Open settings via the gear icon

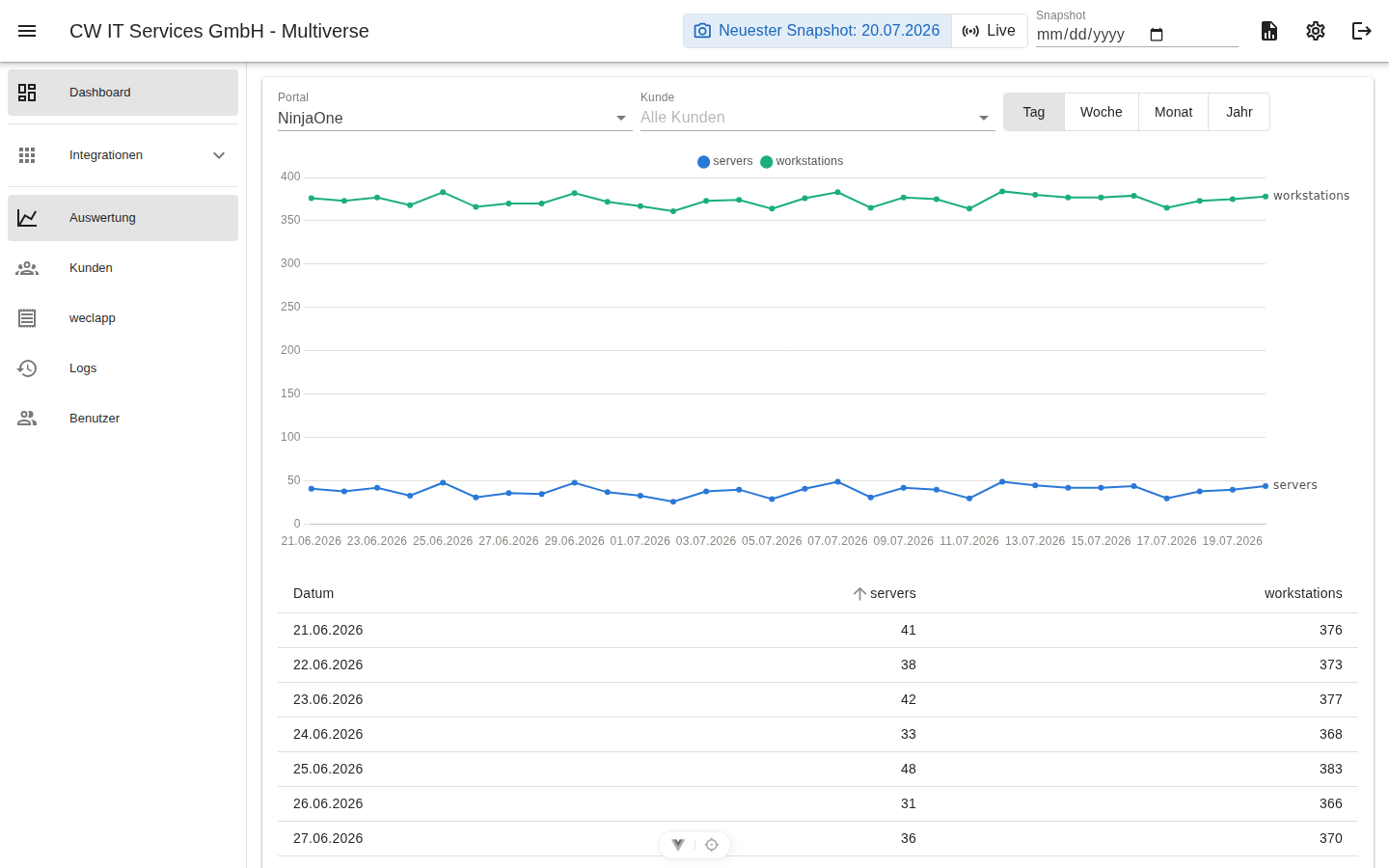[x=1316, y=31]
